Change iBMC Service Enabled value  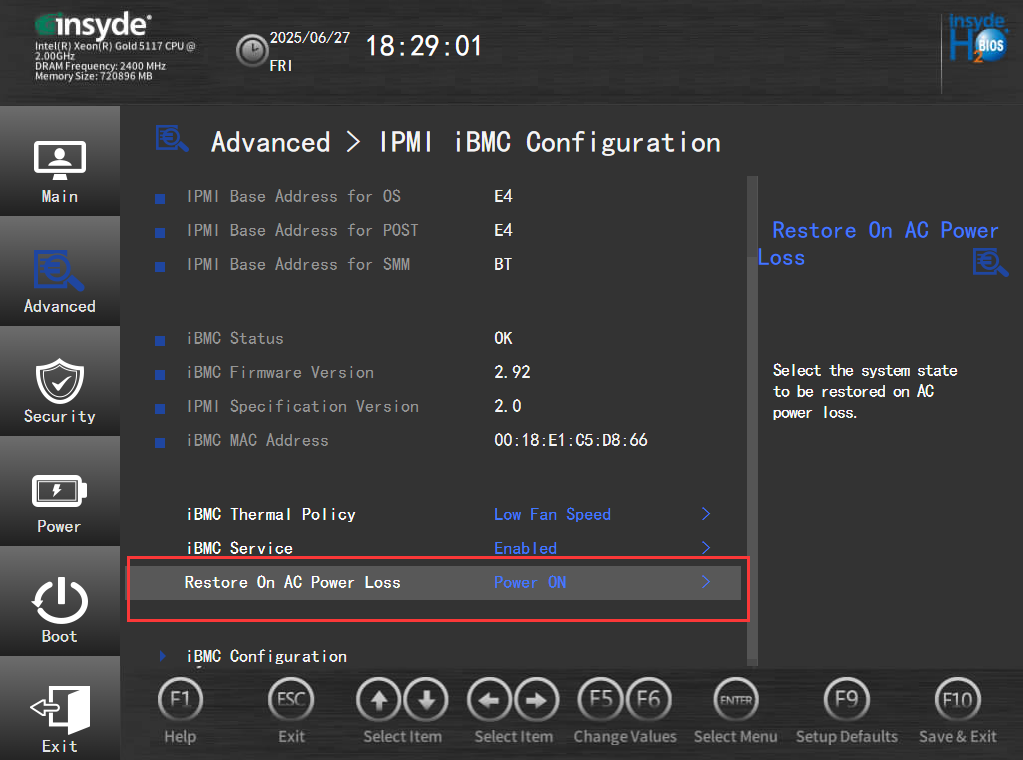[x=525, y=548]
